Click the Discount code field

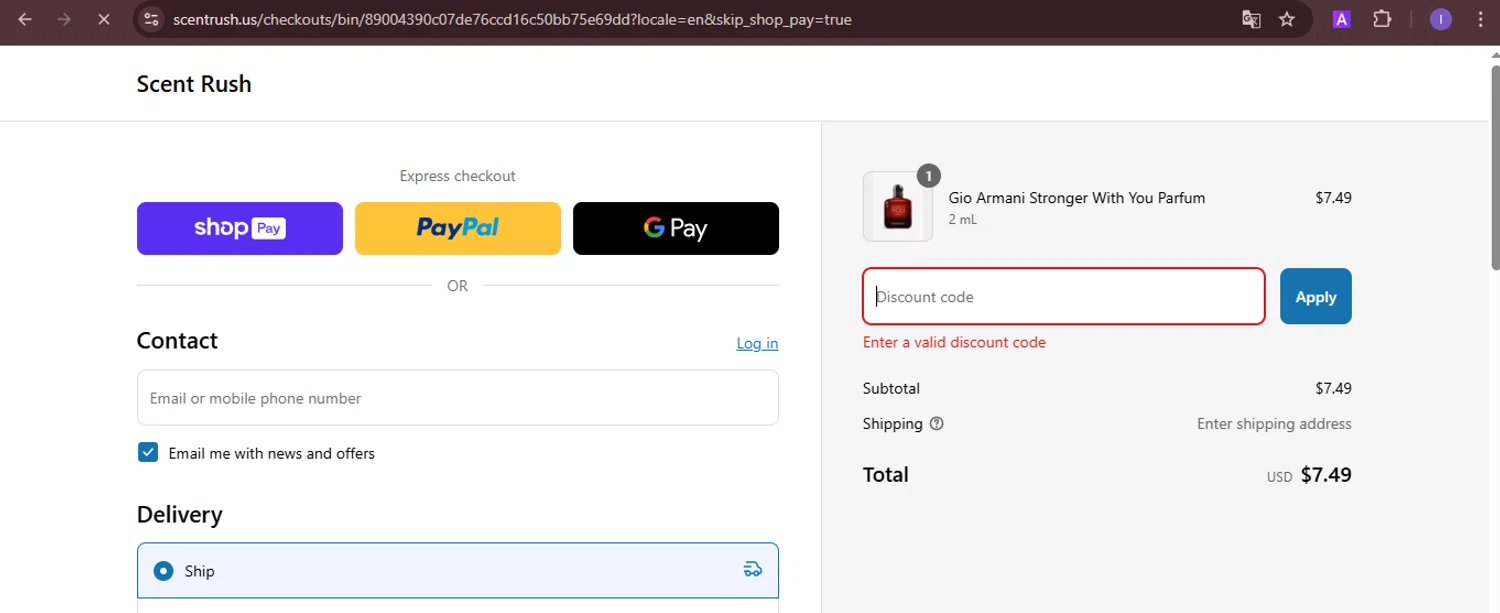[x=1064, y=296]
